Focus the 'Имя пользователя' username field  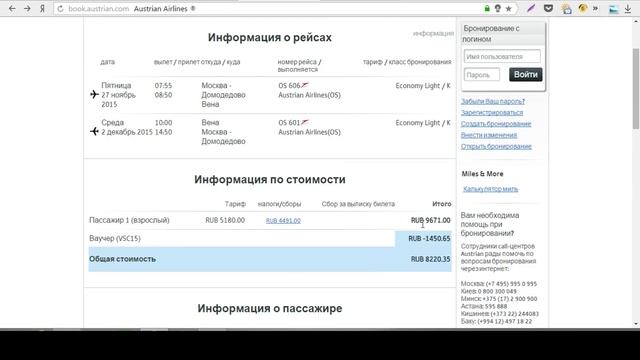pyautogui.click(x=502, y=56)
